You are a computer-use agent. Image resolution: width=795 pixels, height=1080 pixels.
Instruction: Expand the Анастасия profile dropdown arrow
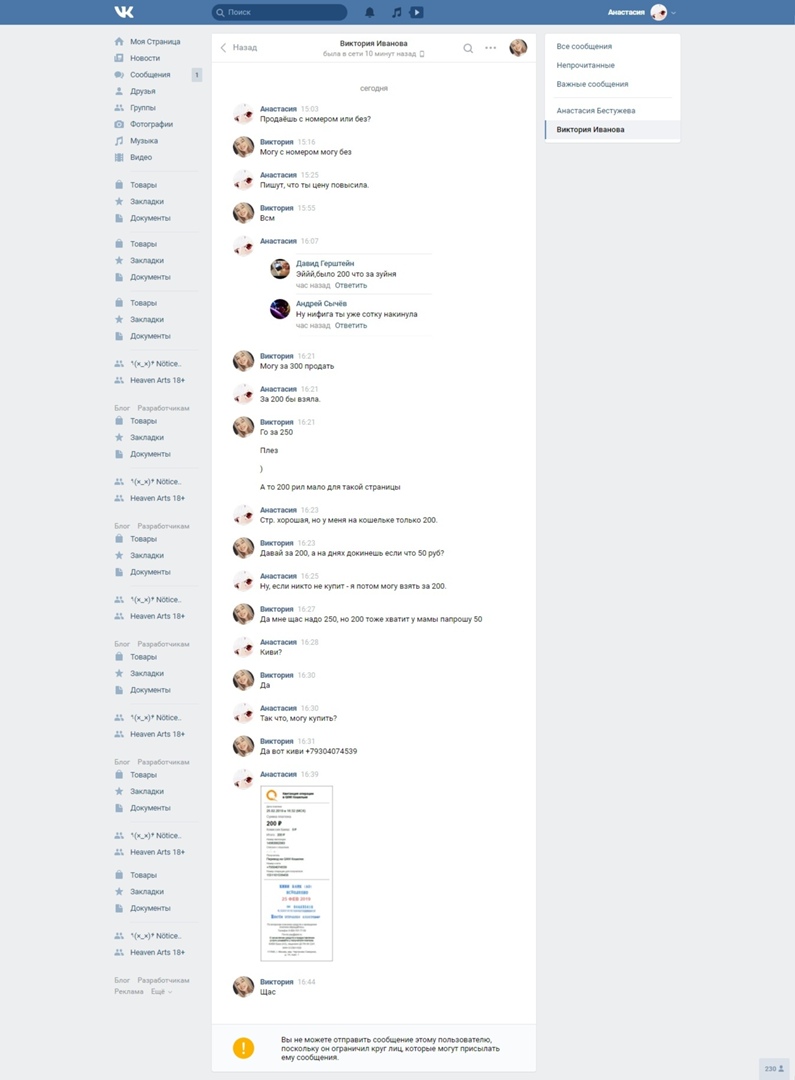click(673, 12)
